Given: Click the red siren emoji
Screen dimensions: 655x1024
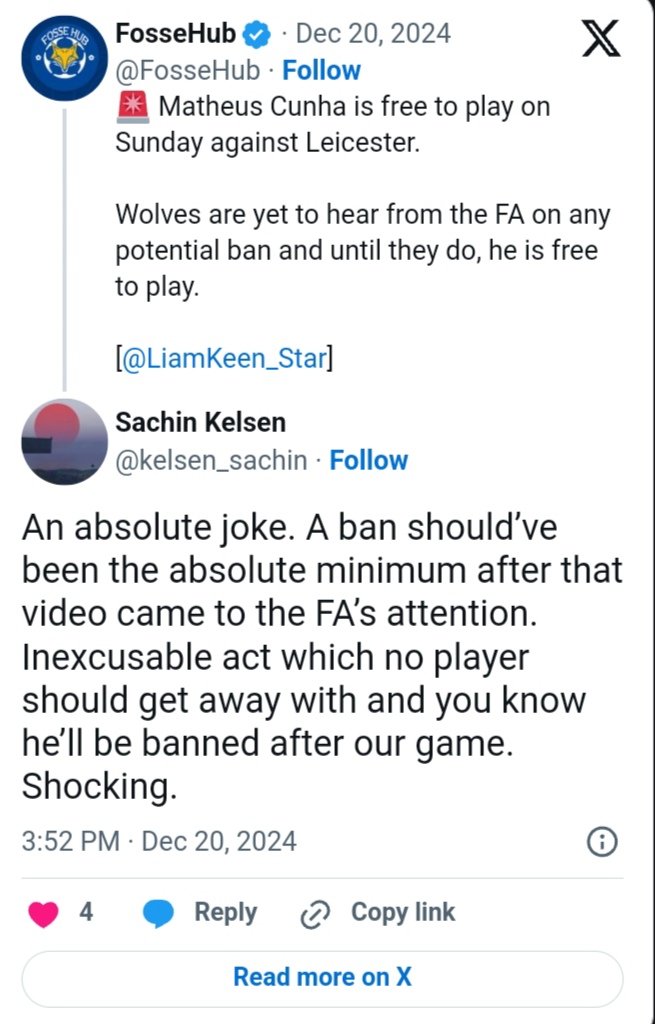Looking at the screenshot, I should point(132,106).
